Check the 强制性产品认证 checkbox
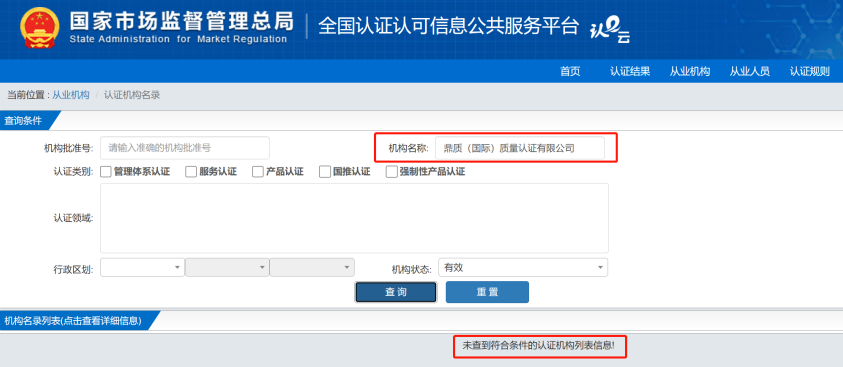Image resolution: width=843 pixels, height=367 pixels. click(x=391, y=172)
